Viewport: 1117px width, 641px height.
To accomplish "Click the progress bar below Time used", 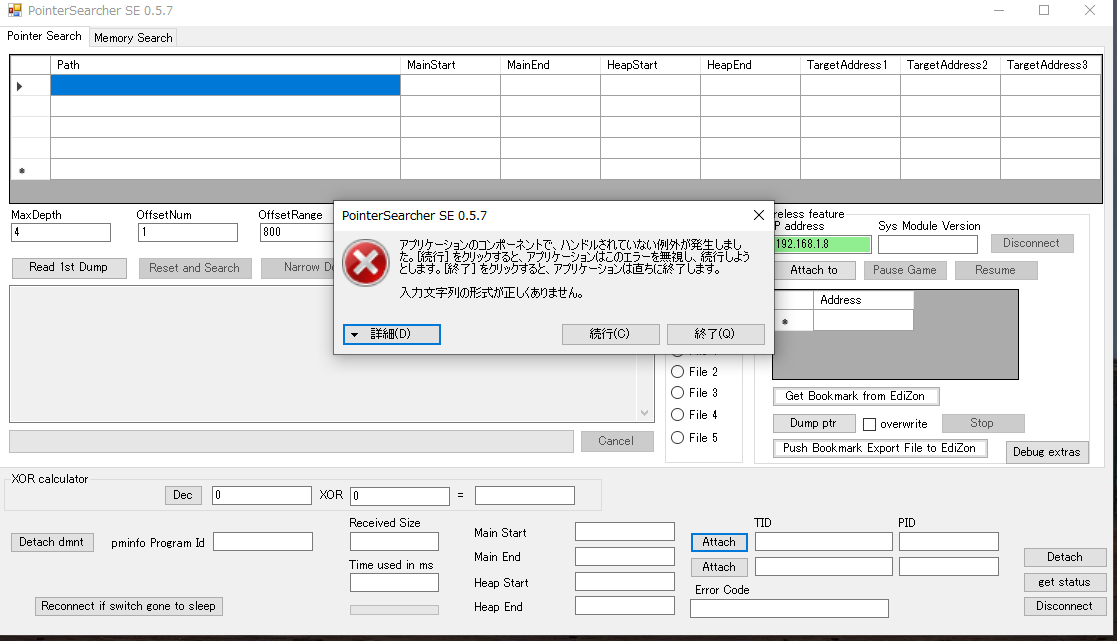I will (x=394, y=610).
